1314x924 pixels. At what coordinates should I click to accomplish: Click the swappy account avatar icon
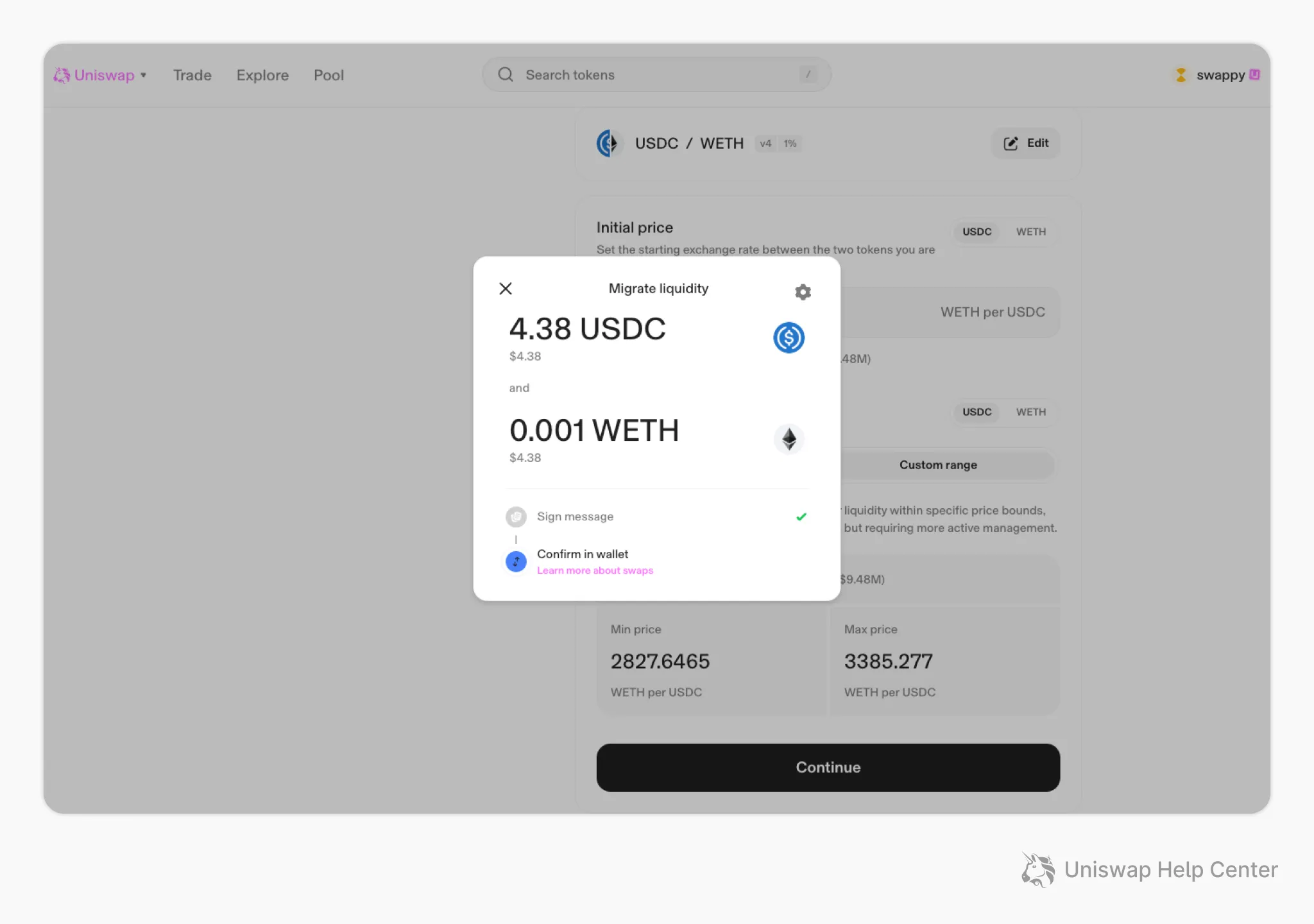click(1181, 75)
